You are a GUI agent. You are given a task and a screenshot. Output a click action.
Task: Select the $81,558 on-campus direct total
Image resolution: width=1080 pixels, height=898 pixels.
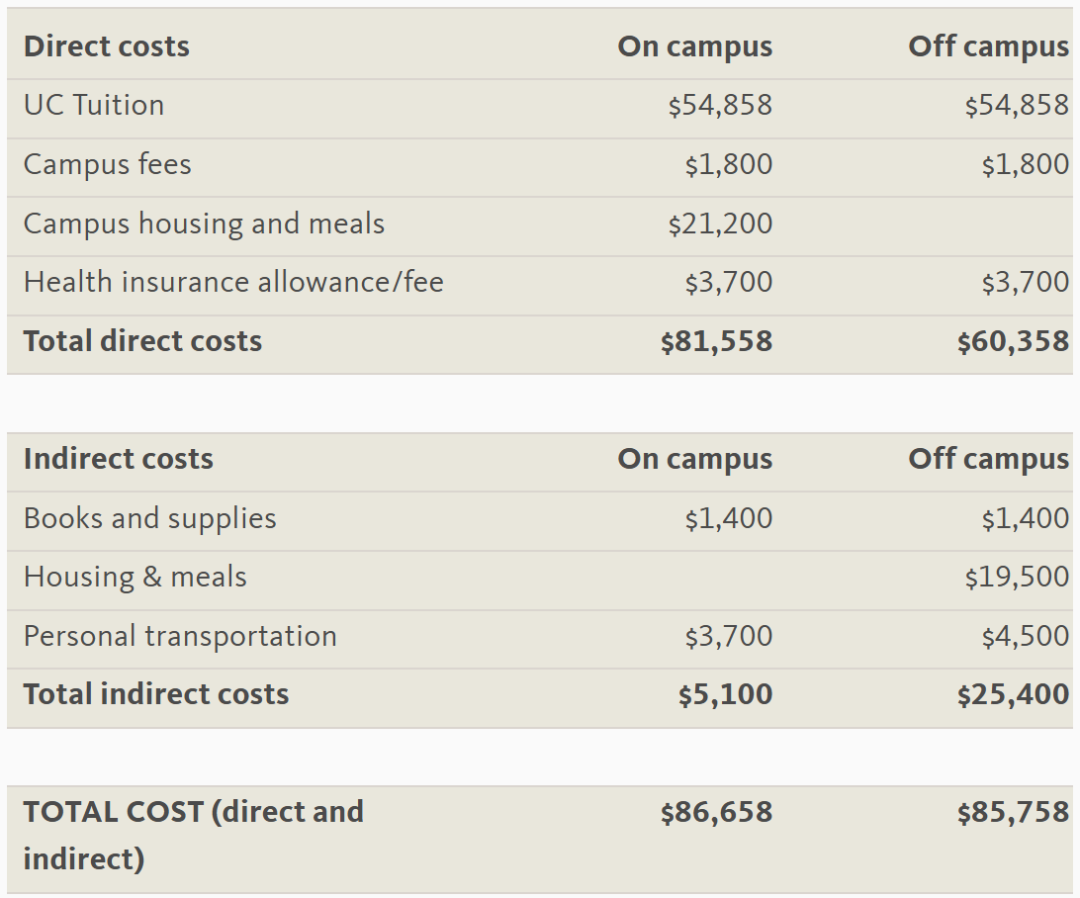point(716,341)
